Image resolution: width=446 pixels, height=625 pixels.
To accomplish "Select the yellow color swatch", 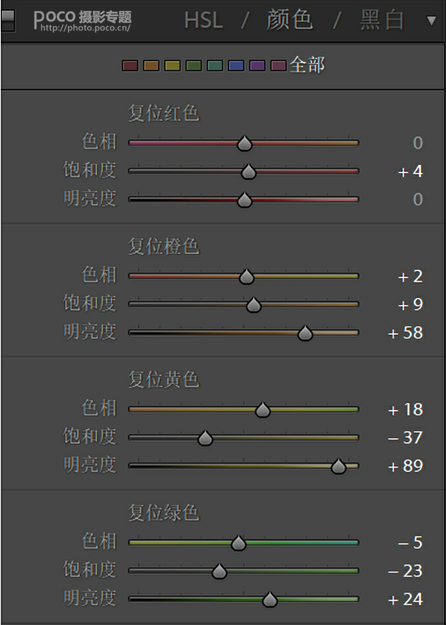I will pos(172,66).
